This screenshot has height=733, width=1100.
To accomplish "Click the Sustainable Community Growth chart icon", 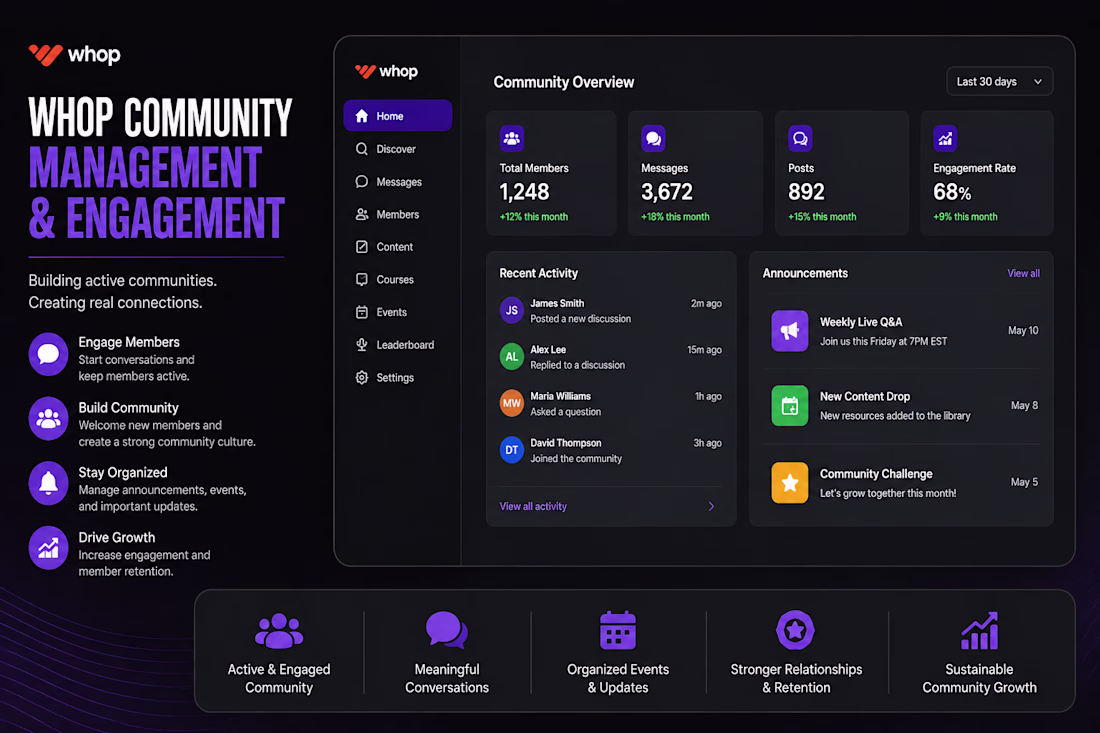I will [979, 631].
